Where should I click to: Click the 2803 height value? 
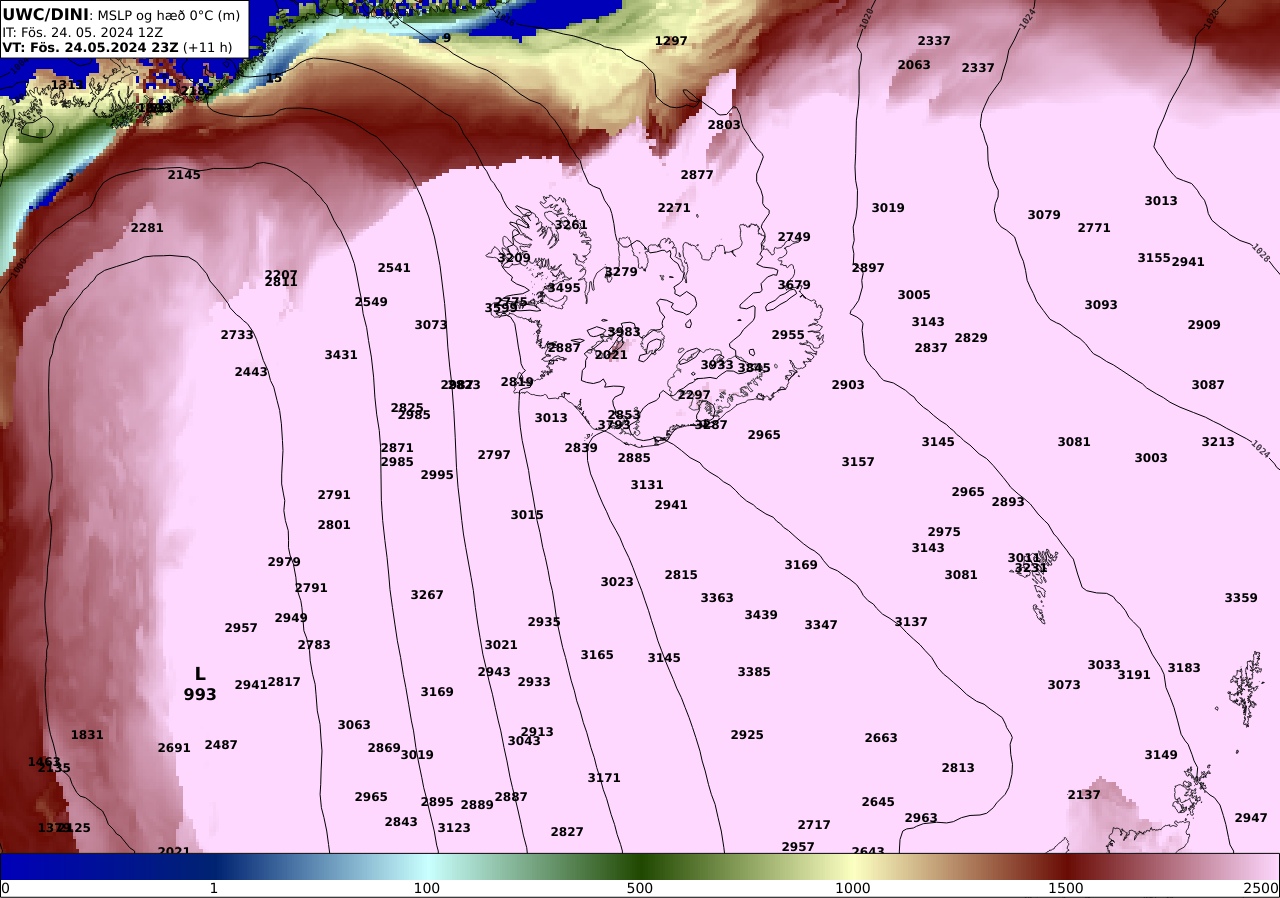pos(725,125)
